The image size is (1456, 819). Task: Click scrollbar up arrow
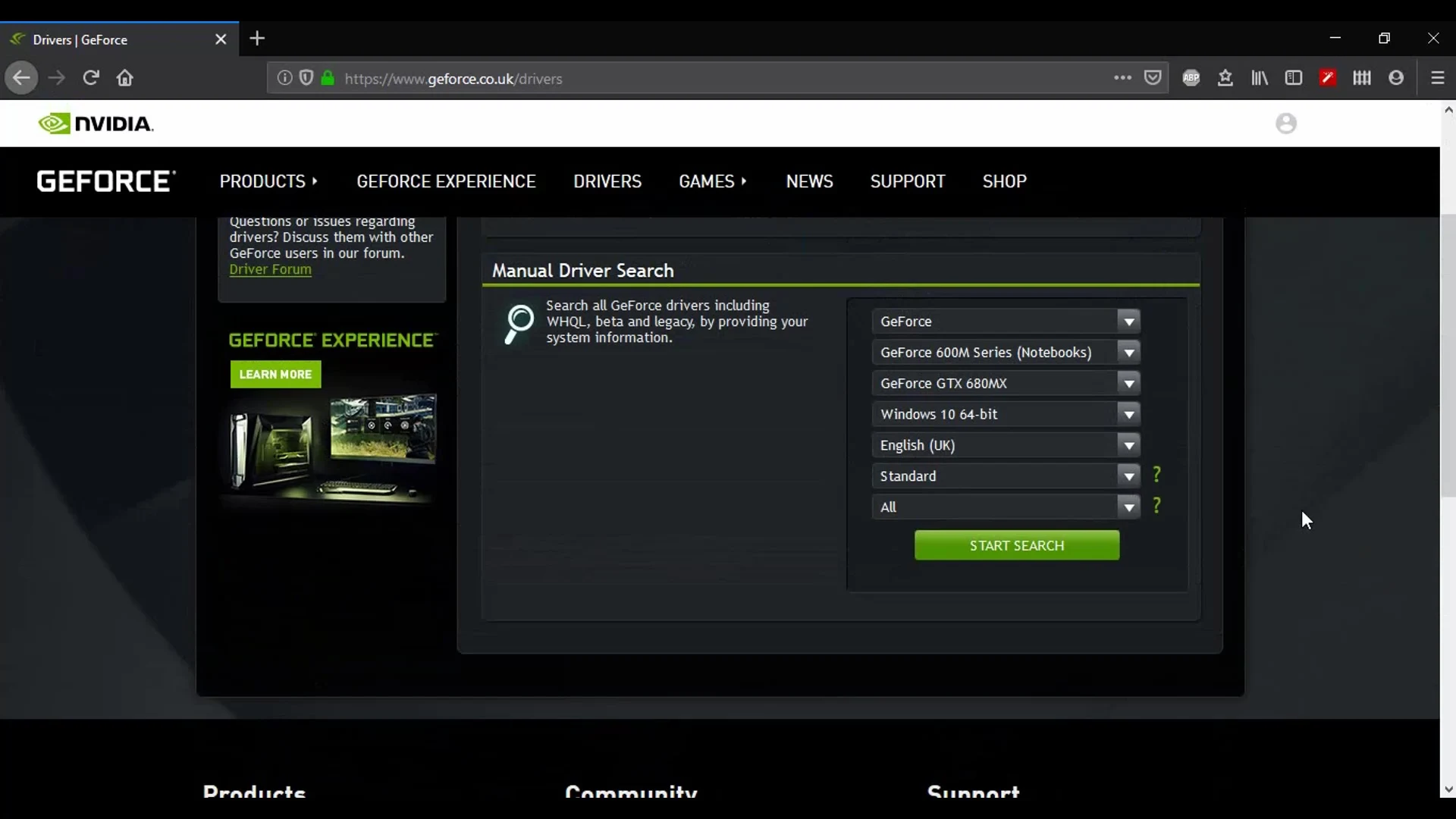1448,110
